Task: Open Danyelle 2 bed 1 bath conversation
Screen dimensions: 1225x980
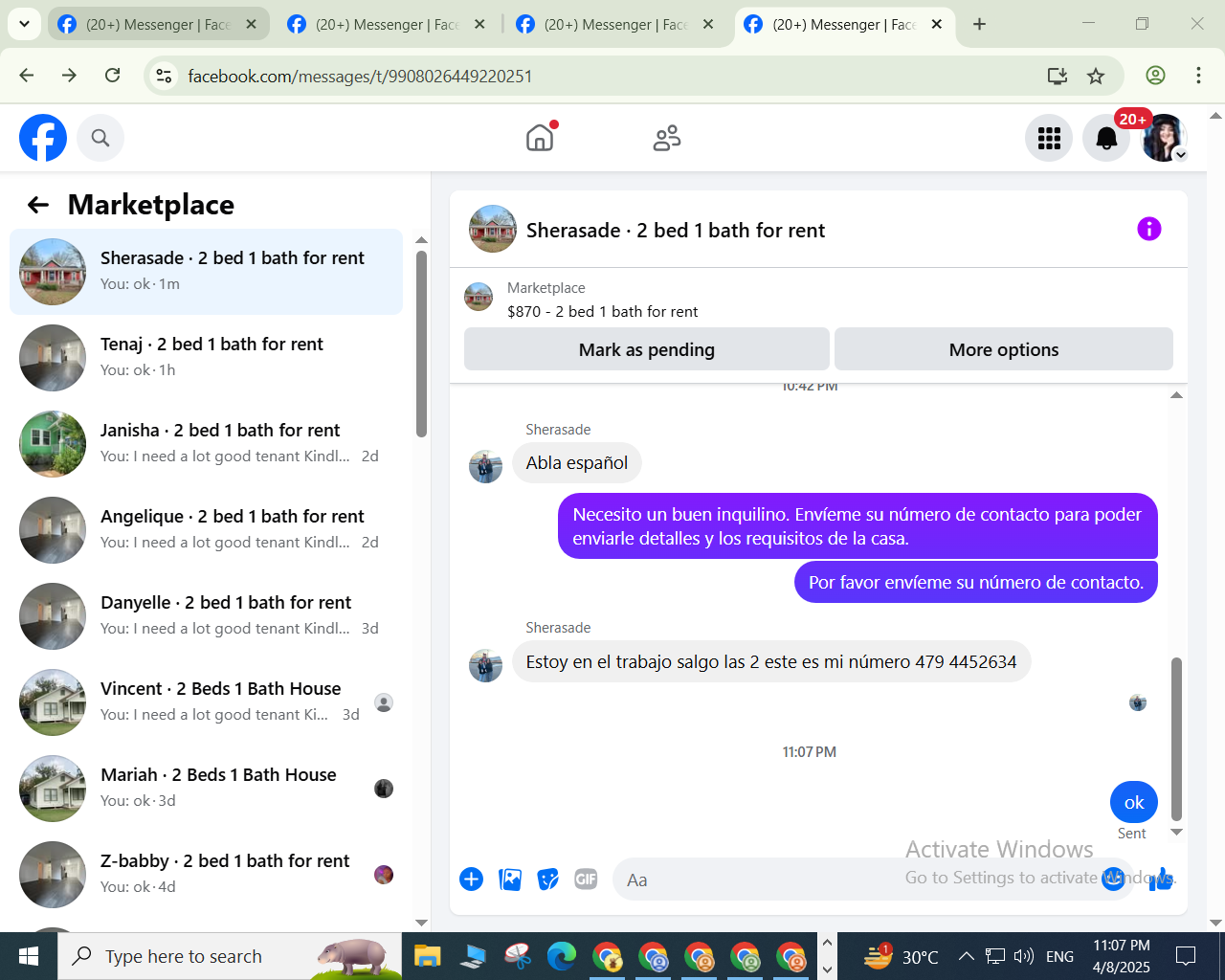Action: click(206, 615)
